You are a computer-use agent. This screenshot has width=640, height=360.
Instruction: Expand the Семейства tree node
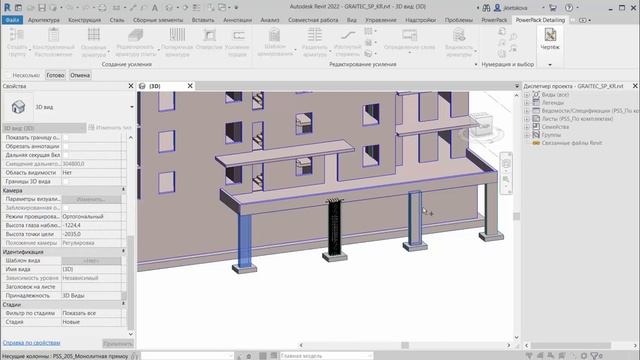pyautogui.click(x=527, y=127)
